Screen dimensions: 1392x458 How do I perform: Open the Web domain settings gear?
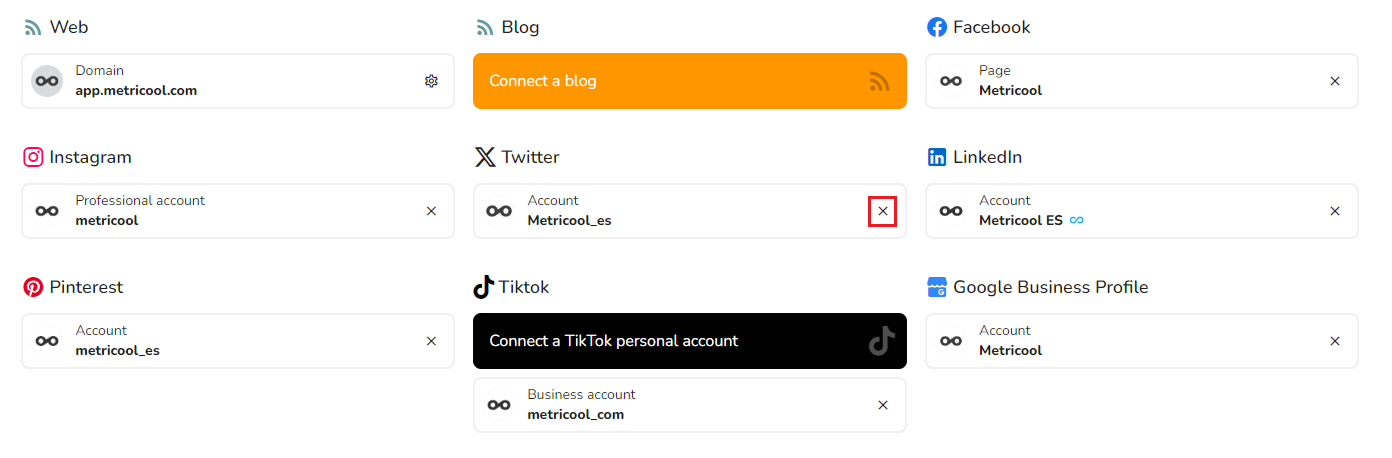(431, 81)
